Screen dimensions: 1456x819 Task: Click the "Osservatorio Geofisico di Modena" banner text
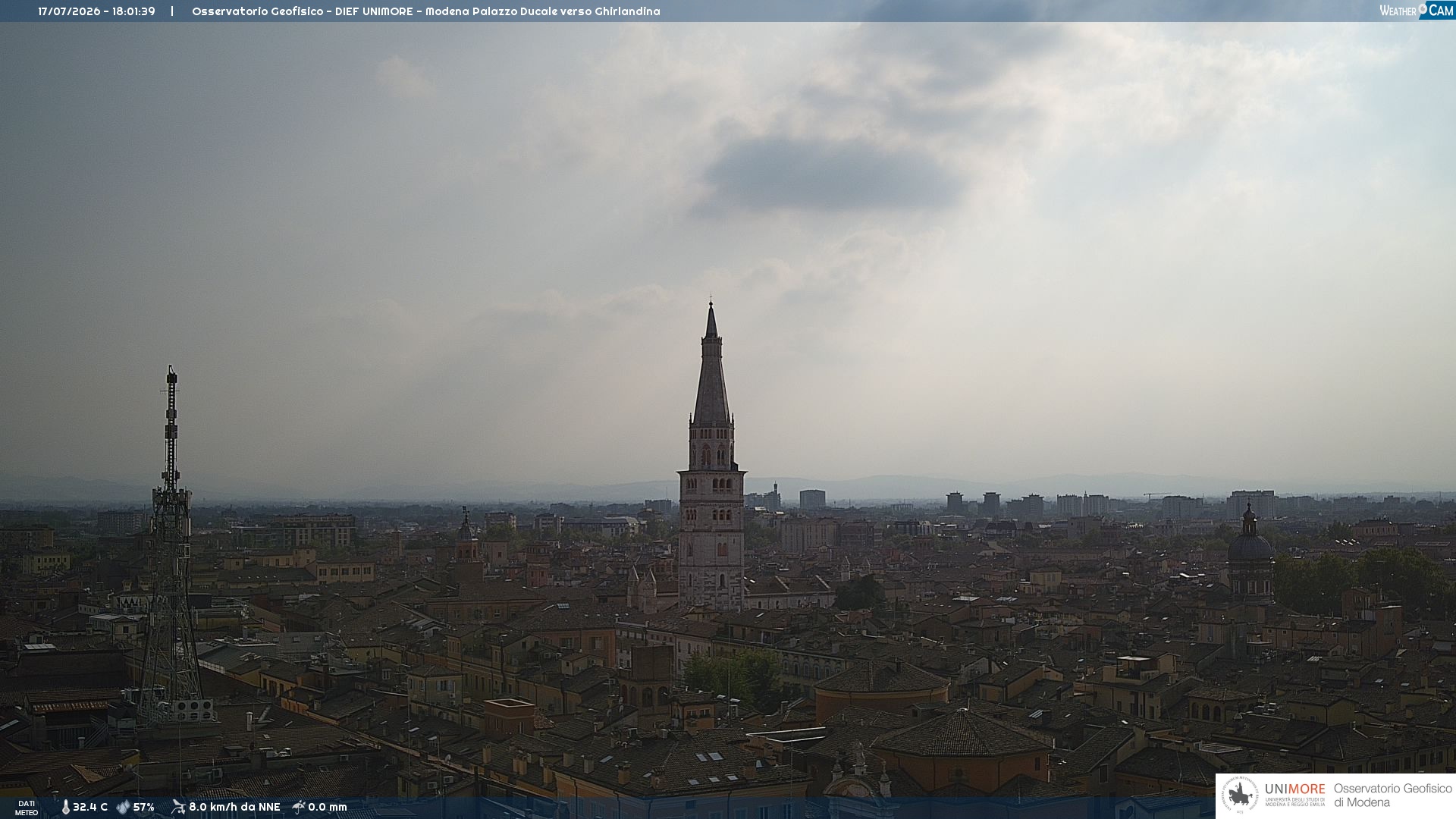coord(1392,795)
